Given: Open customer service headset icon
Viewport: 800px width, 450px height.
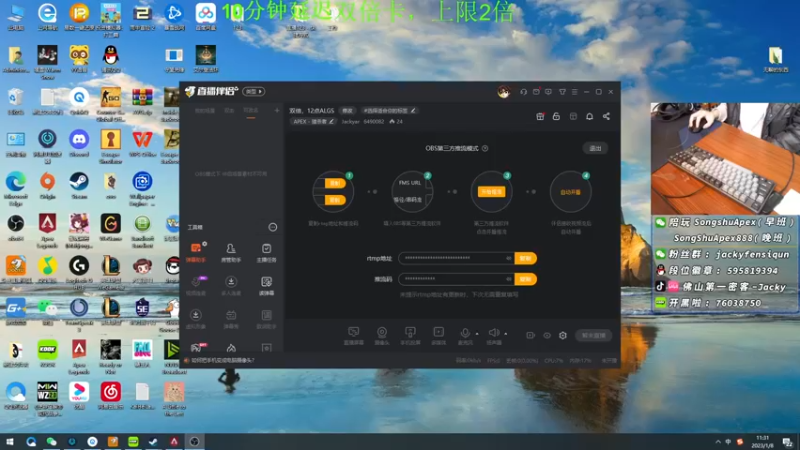Looking at the screenshot, I should [x=523, y=92].
